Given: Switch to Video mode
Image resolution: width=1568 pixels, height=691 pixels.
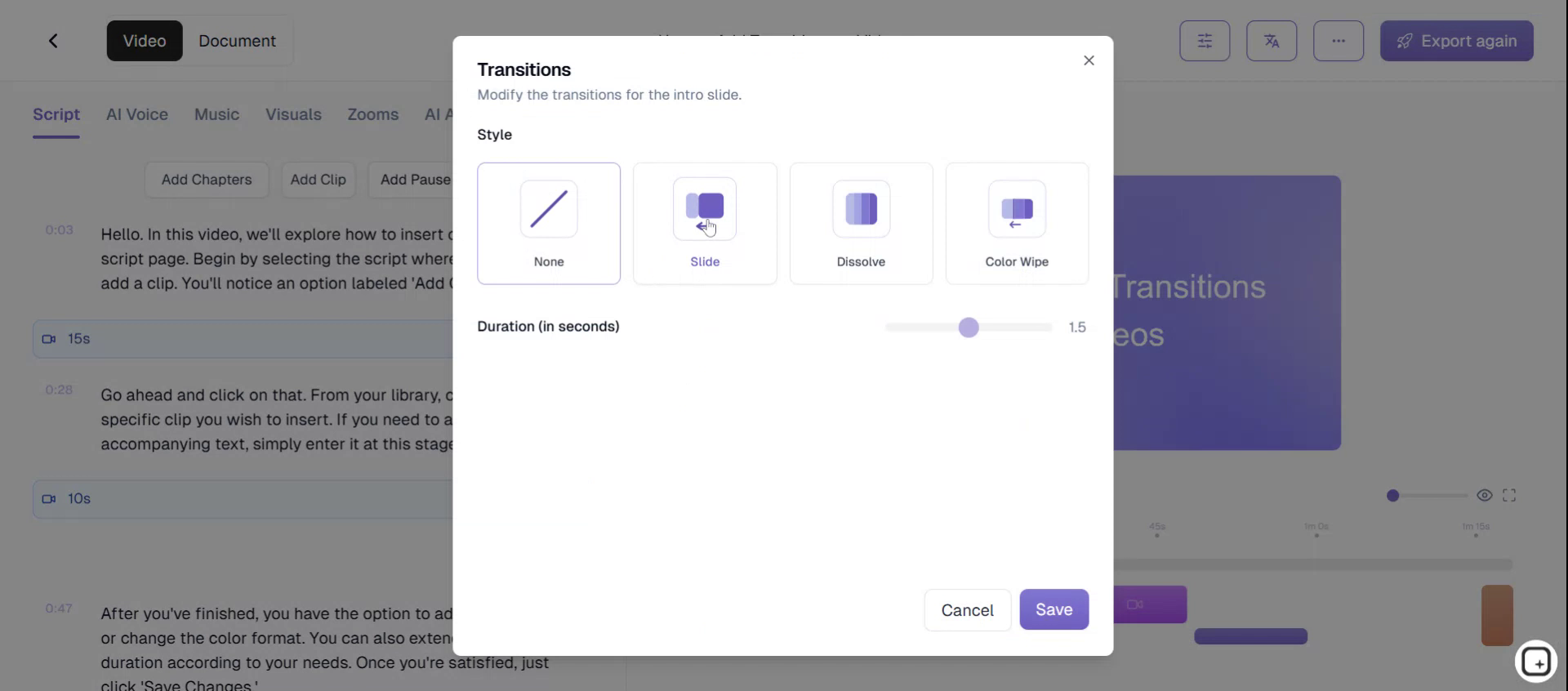Looking at the screenshot, I should click(x=145, y=41).
